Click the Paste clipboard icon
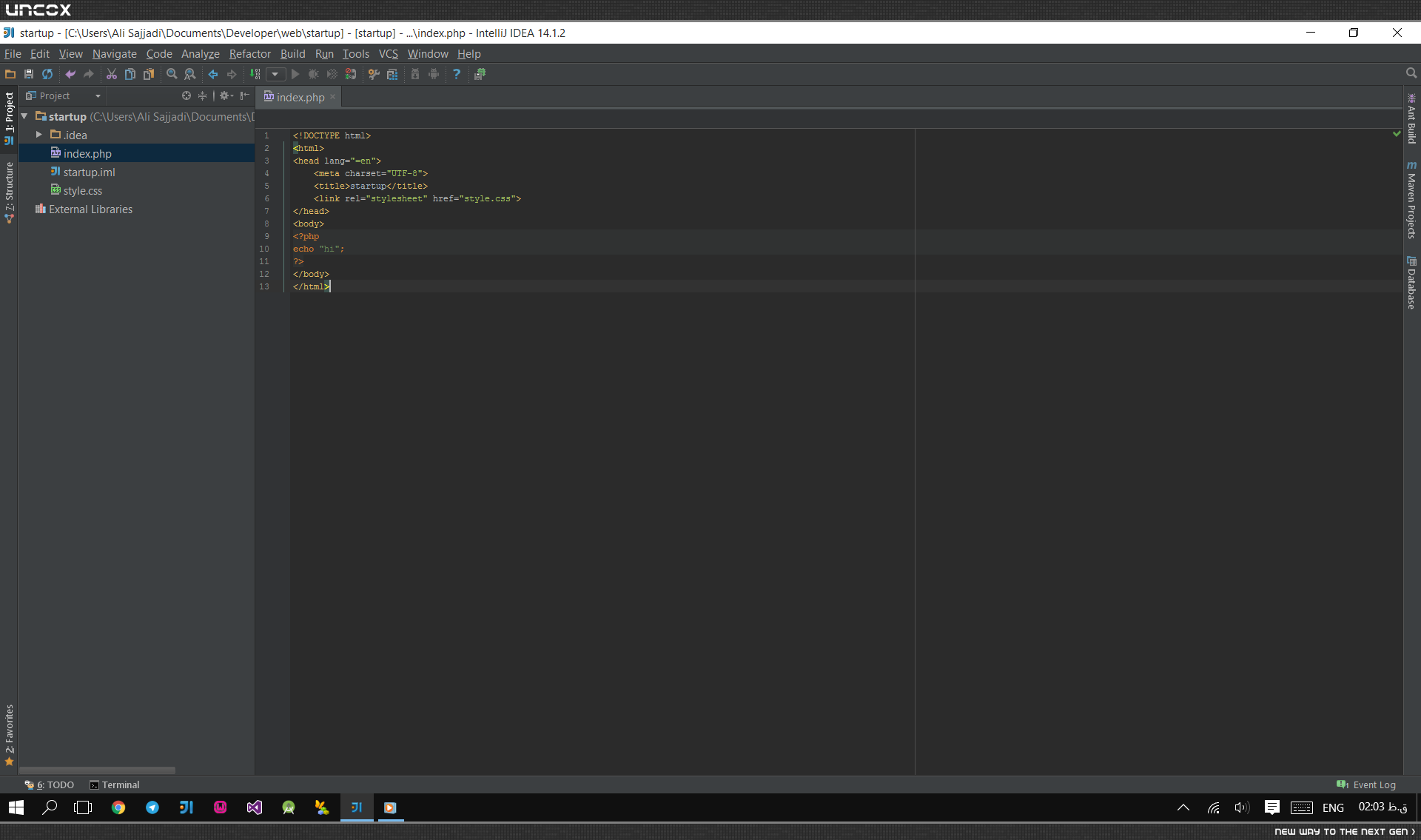The height and width of the screenshot is (840, 1421). coord(149,74)
